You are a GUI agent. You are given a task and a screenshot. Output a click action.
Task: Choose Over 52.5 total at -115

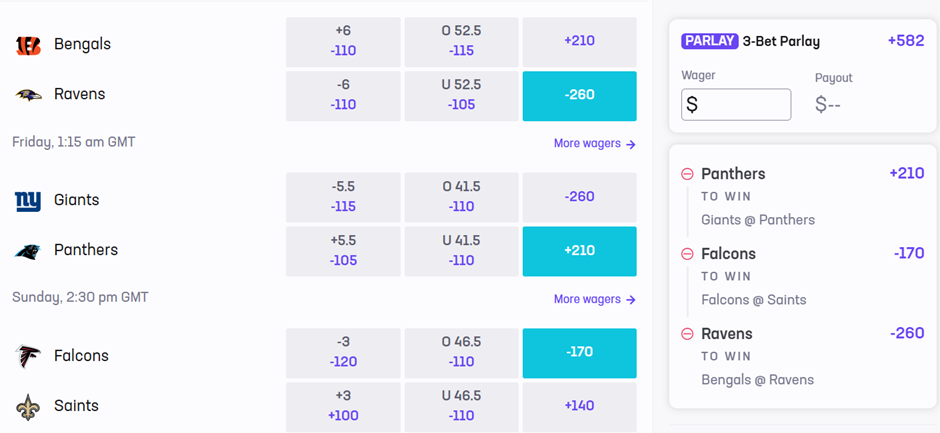pos(461,41)
